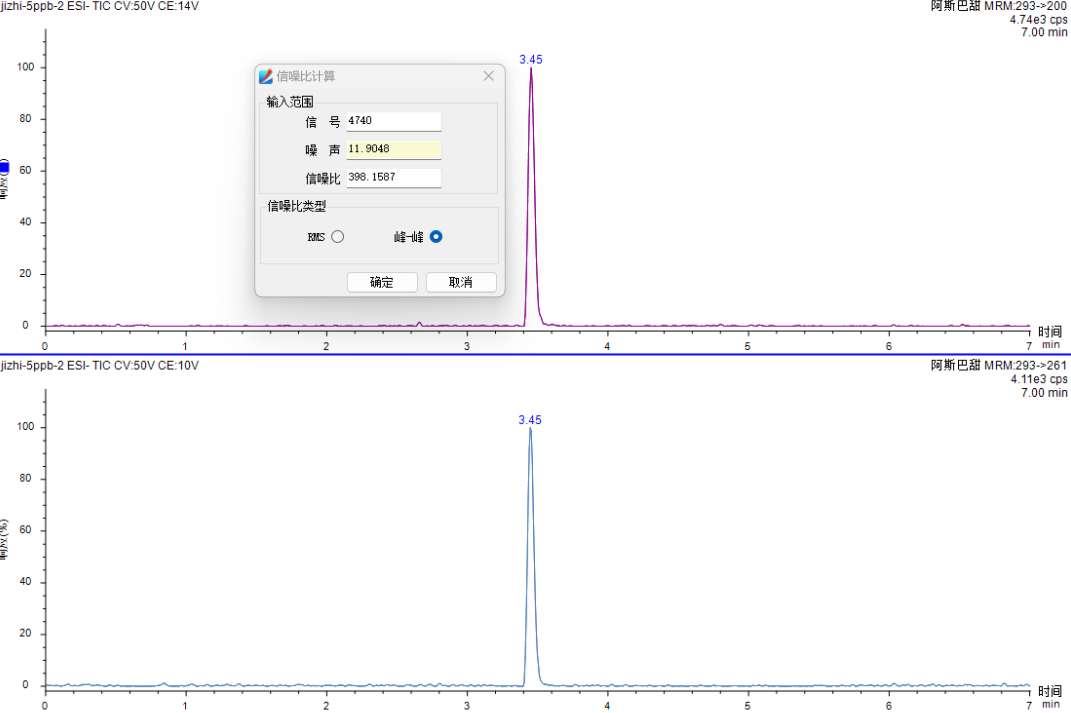Screen dimensions: 1071x713
Task: Close the 信噪比计算 dialog with the X
Action: (x=489, y=76)
